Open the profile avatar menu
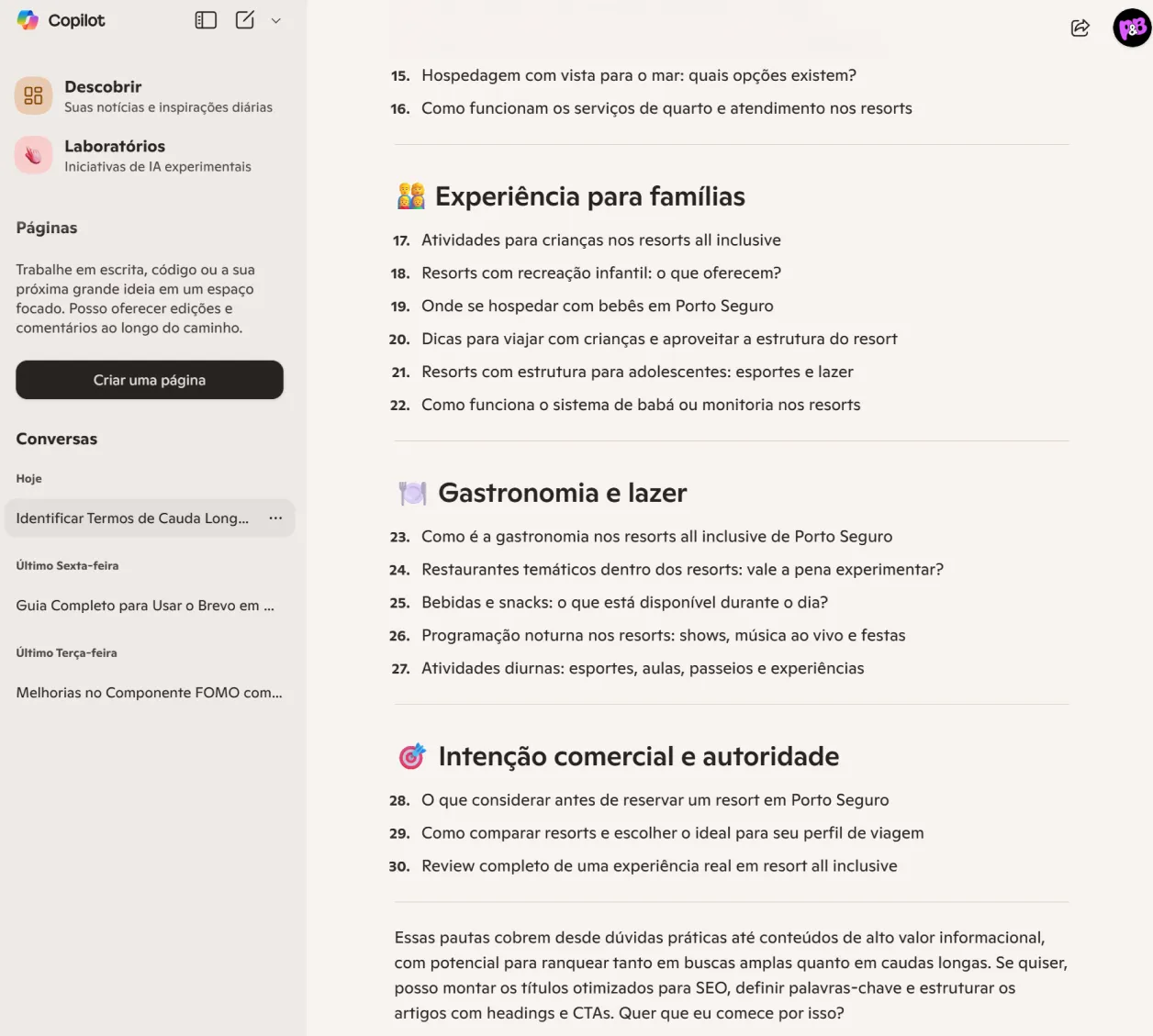 (x=1132, y=28)
